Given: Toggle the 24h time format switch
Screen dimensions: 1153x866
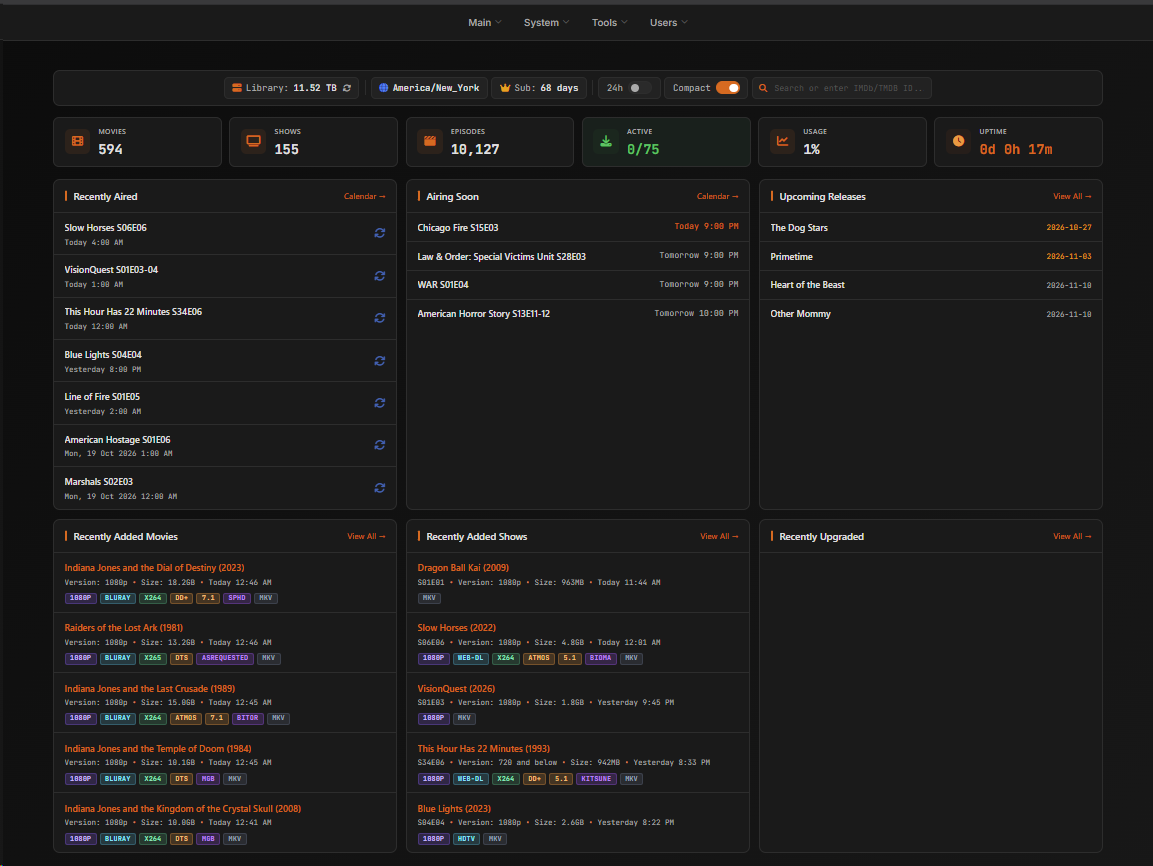Looking at the screenshot, I should click(639, 88).
